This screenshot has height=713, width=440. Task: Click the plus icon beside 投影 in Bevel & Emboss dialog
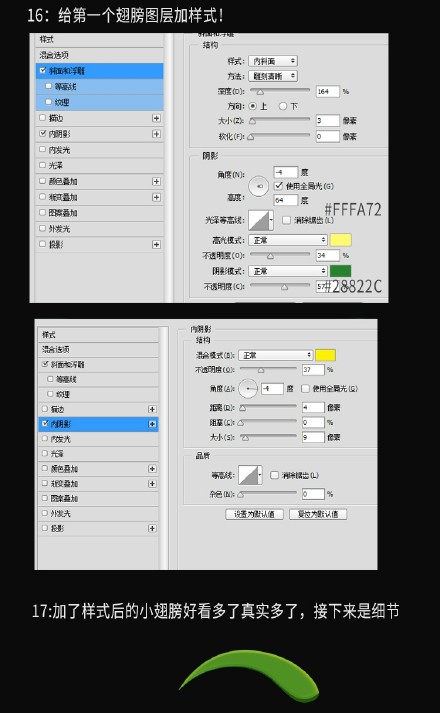[x=156, y=245]
